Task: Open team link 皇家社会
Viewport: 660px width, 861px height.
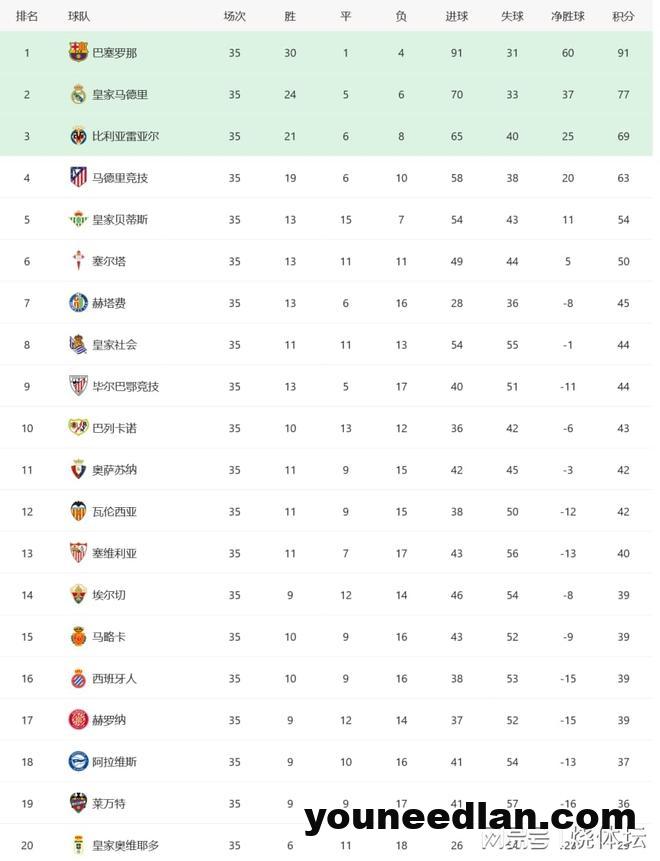Action: pos(114,345)
